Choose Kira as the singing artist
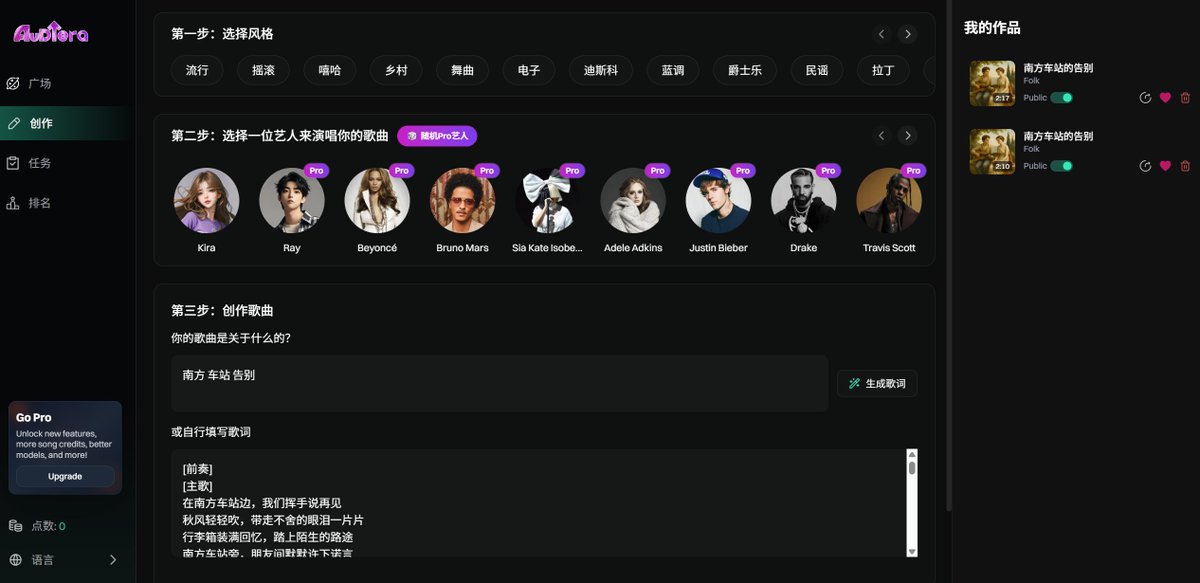Image resolution: width=1200 pixels, height=583 pixels. coord(206,201)
